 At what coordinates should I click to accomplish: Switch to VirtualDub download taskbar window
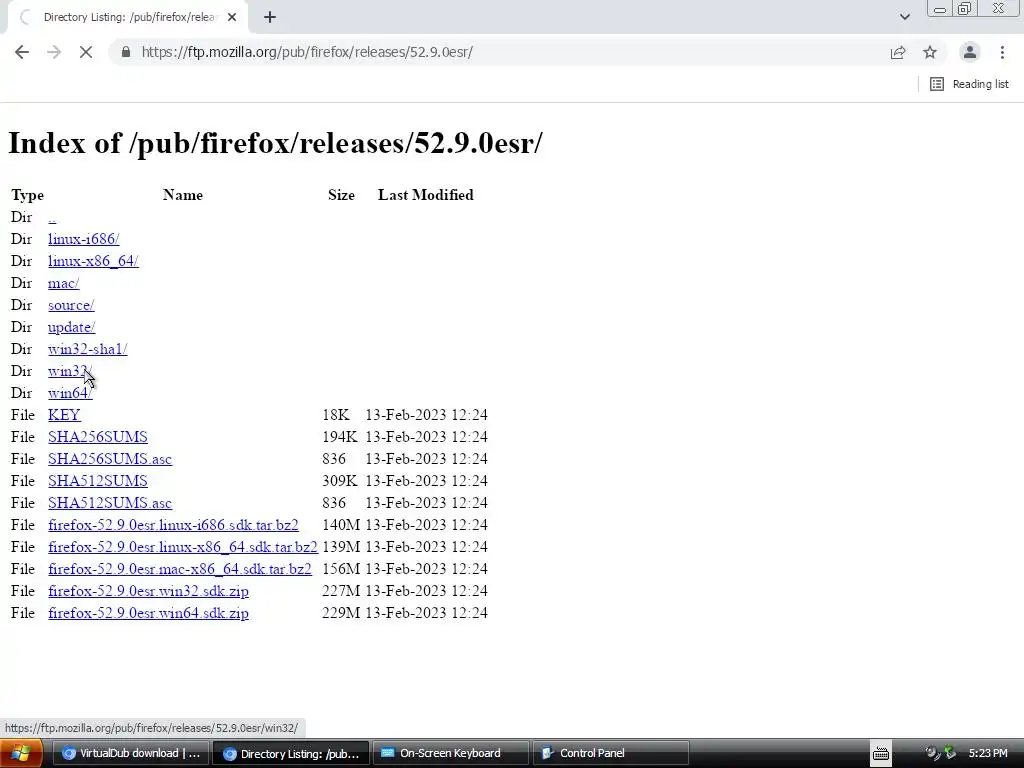[x=131, y=754]
